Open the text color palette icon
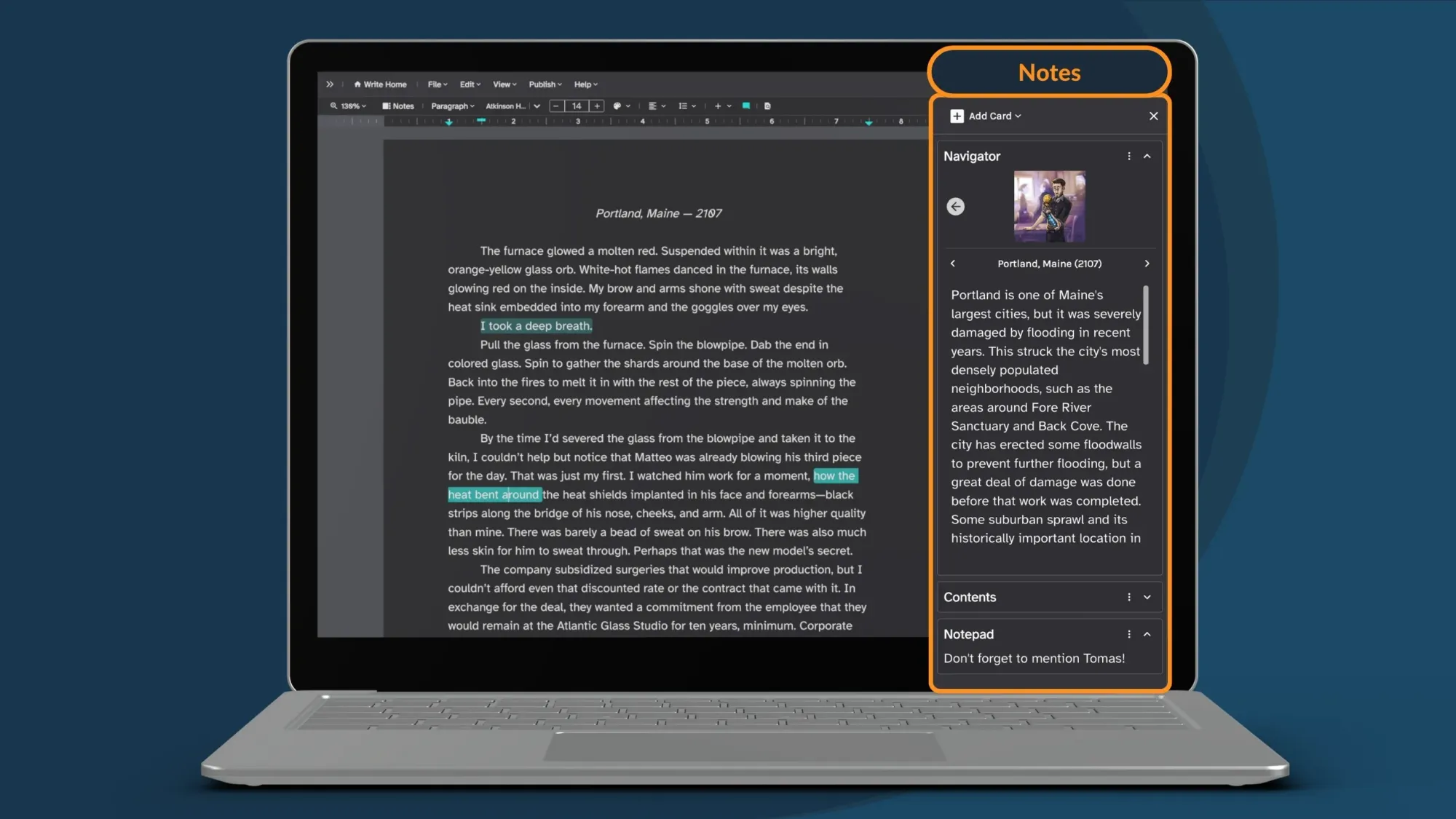The width and height of the screenshot is (1456, 819). click(x=617, y=106)
